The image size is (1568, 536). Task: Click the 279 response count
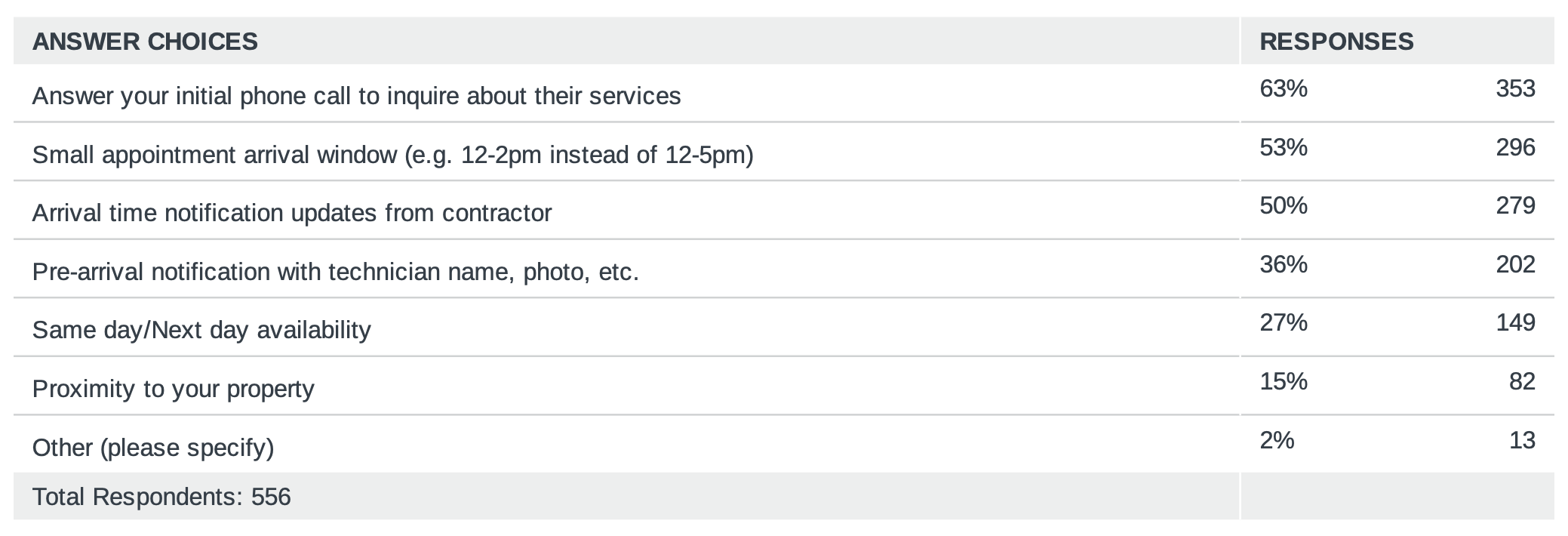point(1515,205)
